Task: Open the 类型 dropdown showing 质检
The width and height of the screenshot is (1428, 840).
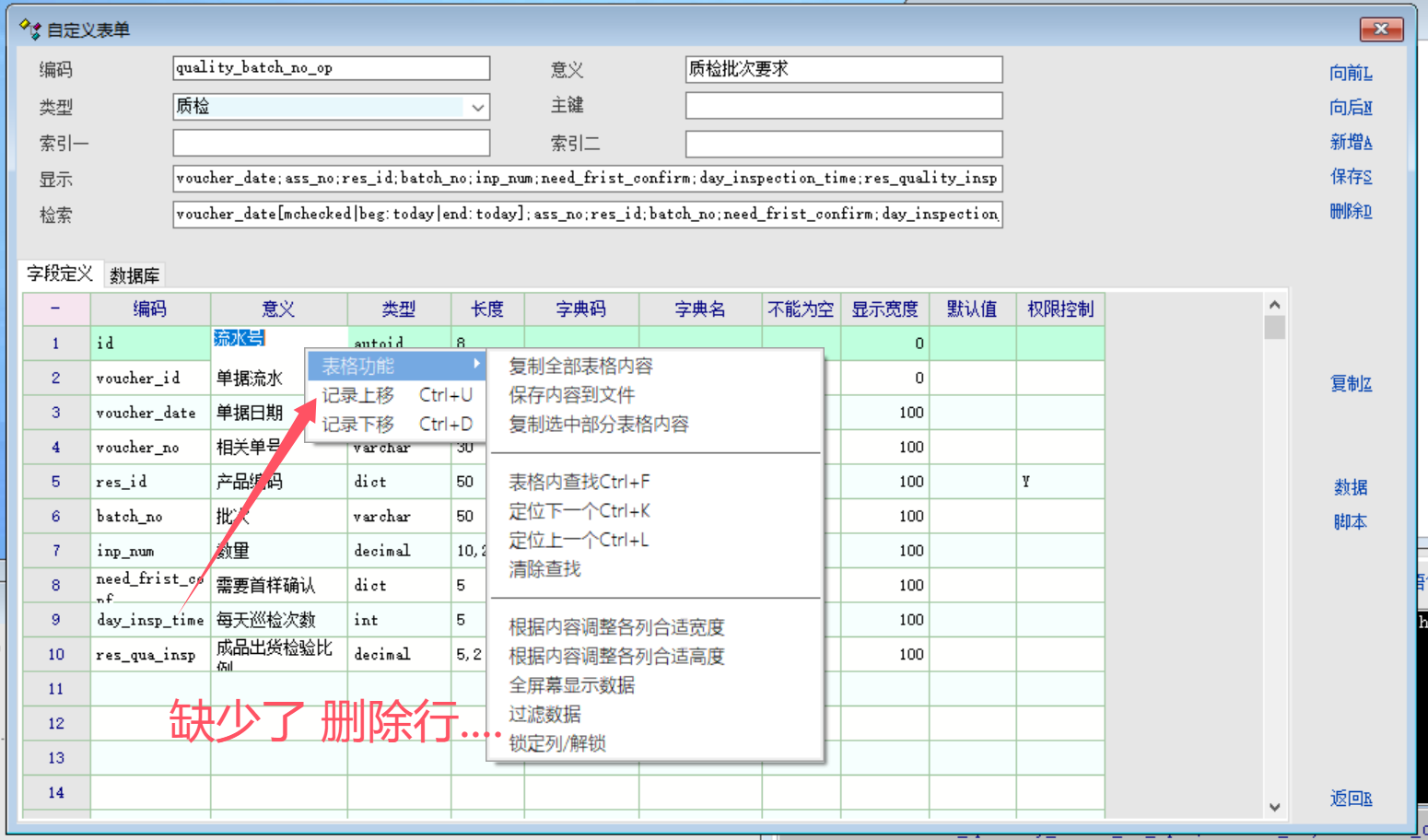Action: (x=477, y=108)
